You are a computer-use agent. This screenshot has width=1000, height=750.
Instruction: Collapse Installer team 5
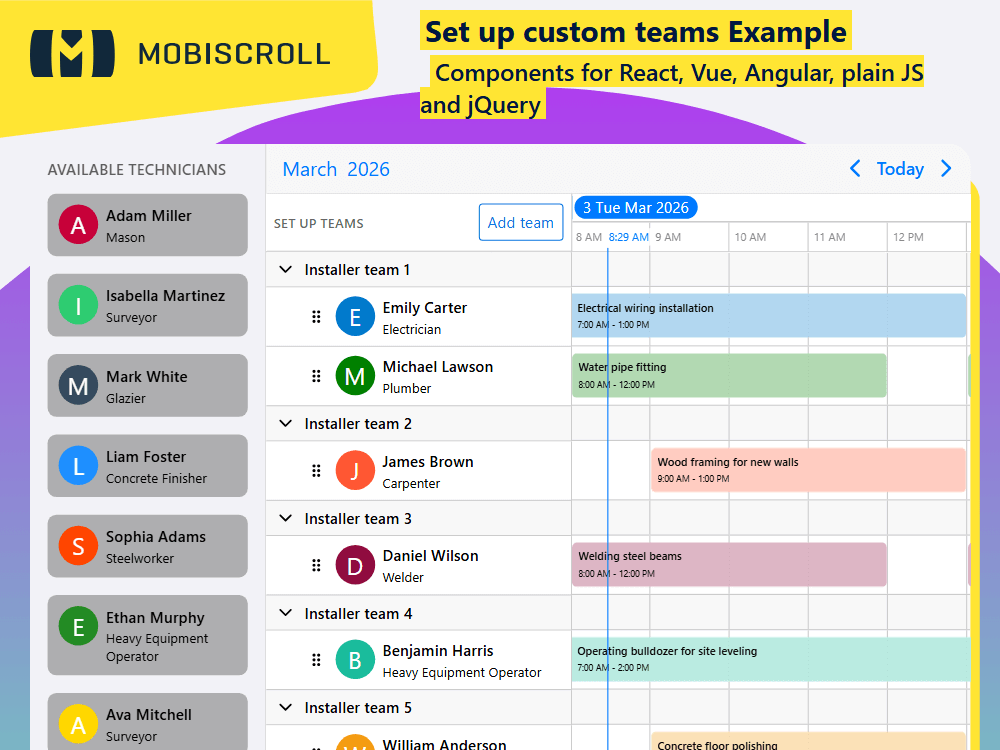click(285, 707)
